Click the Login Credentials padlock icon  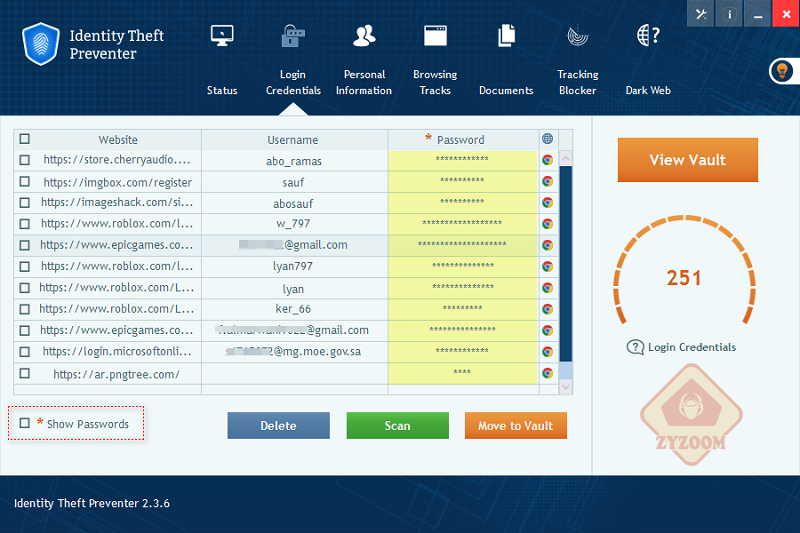pos(293,36)
